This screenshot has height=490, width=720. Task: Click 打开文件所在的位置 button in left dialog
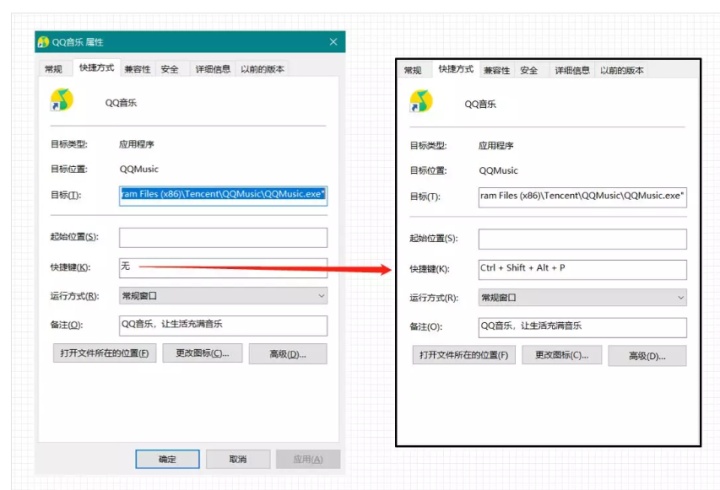tap(105, 353)
